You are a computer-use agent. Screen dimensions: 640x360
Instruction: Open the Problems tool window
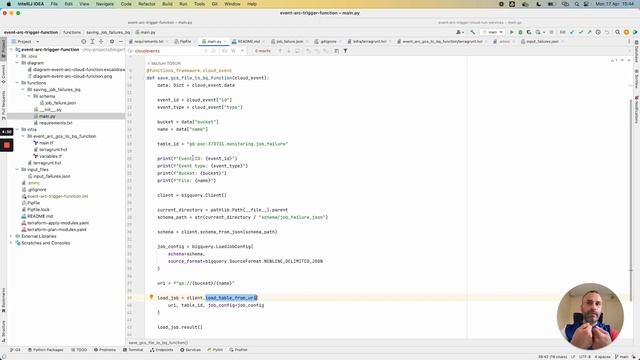click(105, 350)
